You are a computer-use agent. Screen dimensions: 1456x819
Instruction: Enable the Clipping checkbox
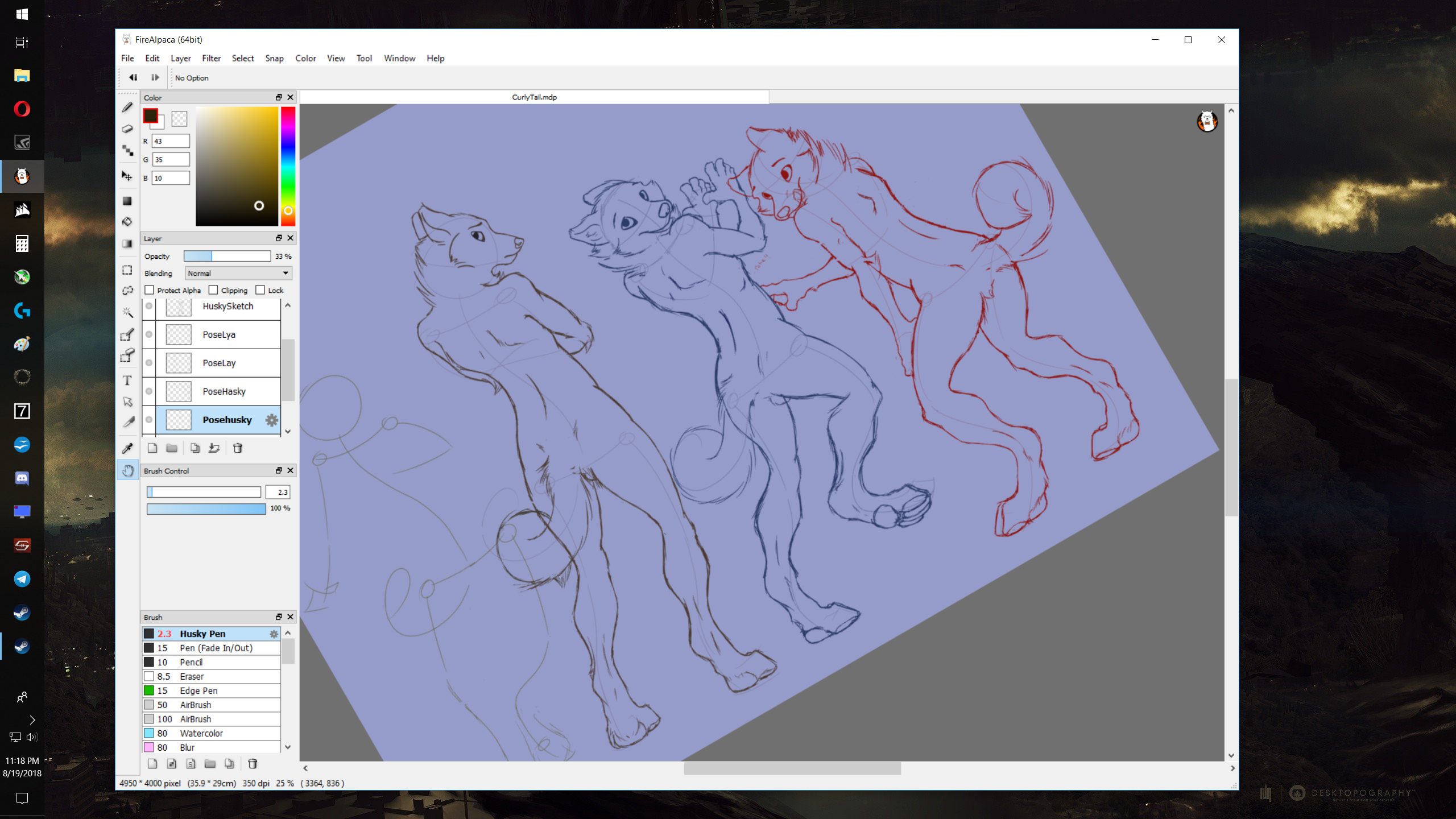click(x=213, y=290)
